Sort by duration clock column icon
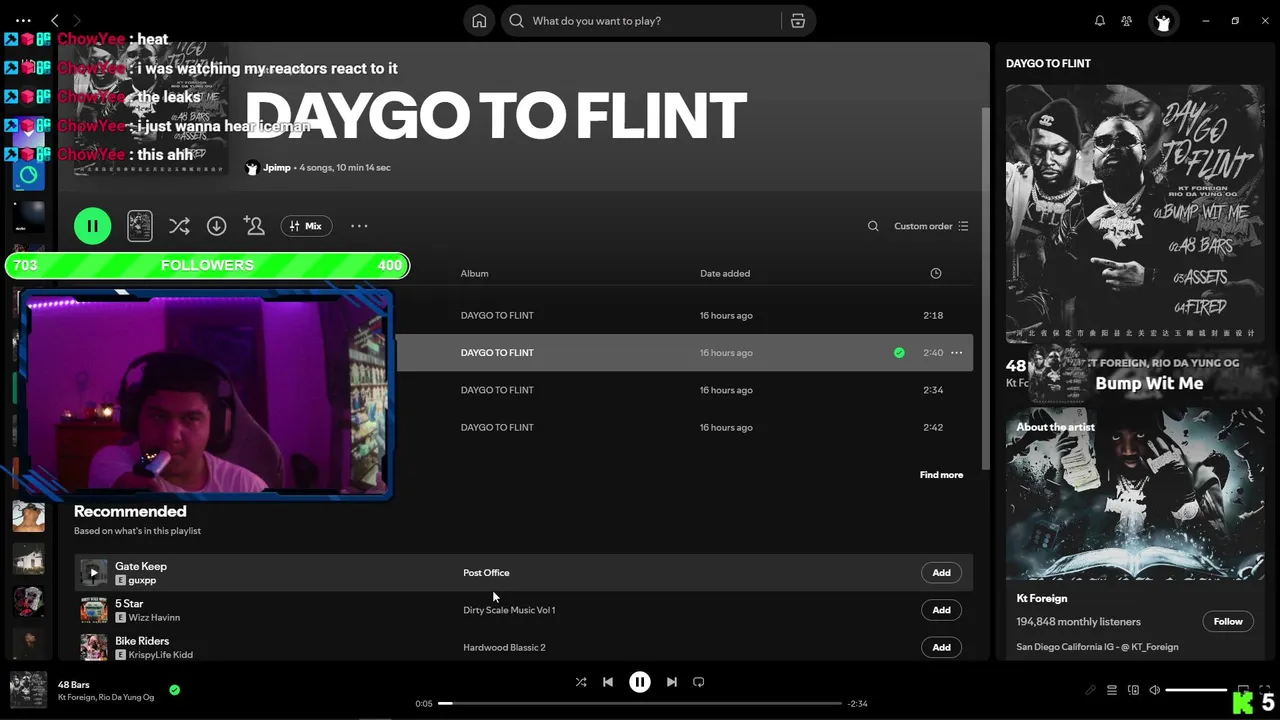 point(935,273)
